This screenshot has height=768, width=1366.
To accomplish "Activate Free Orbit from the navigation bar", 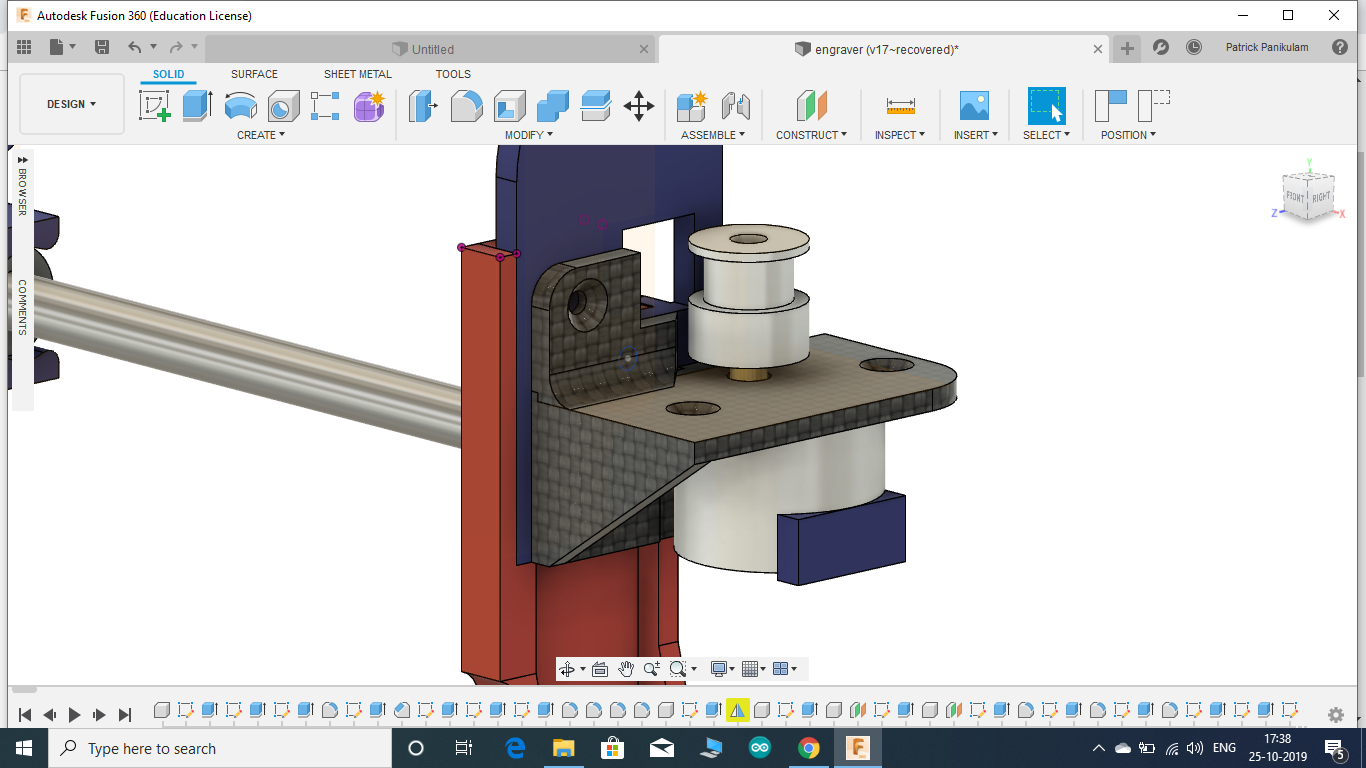I will (568, 668).
